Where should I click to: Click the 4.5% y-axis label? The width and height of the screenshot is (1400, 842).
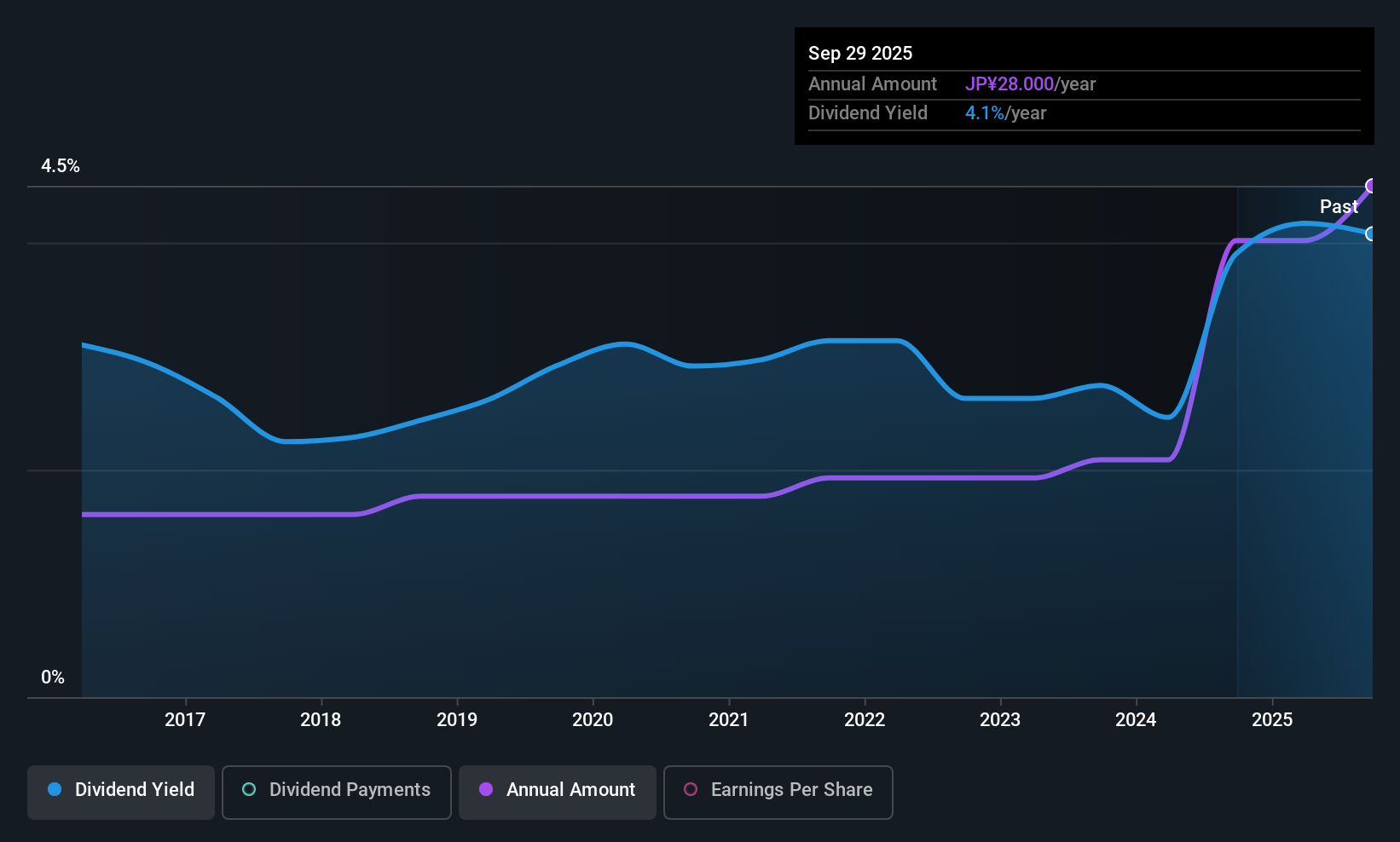point(61,166)
